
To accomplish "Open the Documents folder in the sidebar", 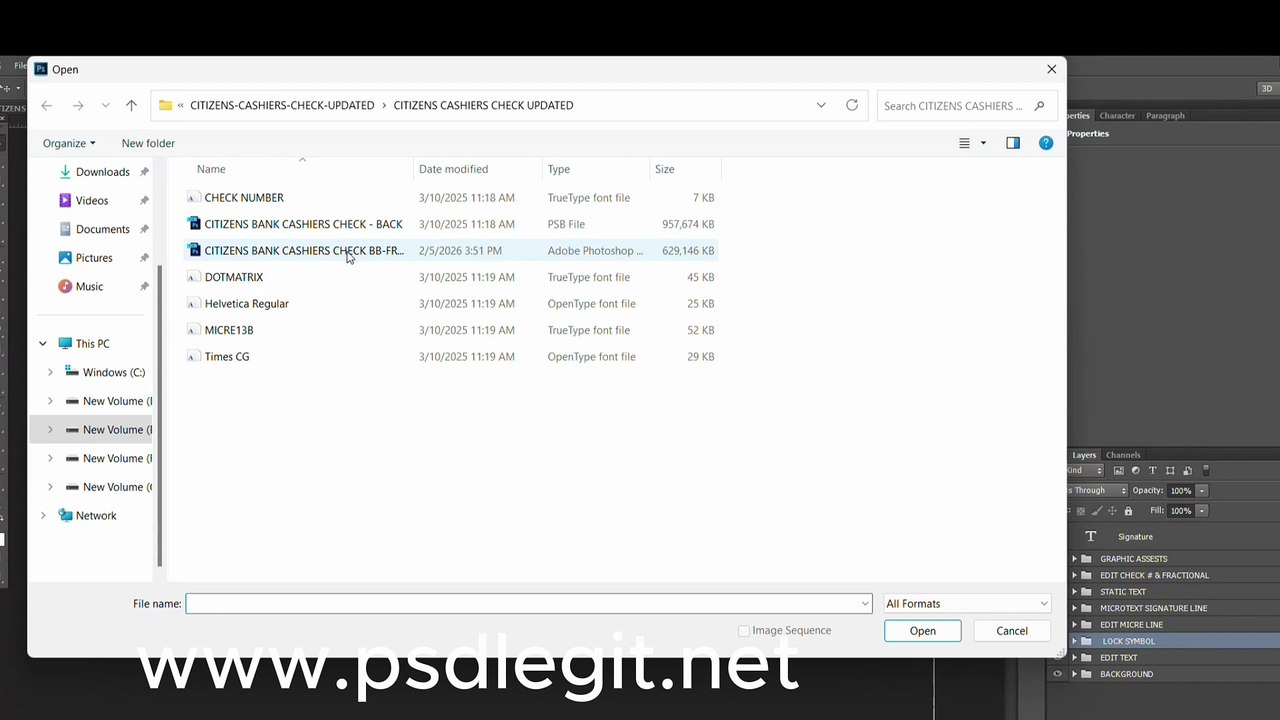I will (103, 229).
